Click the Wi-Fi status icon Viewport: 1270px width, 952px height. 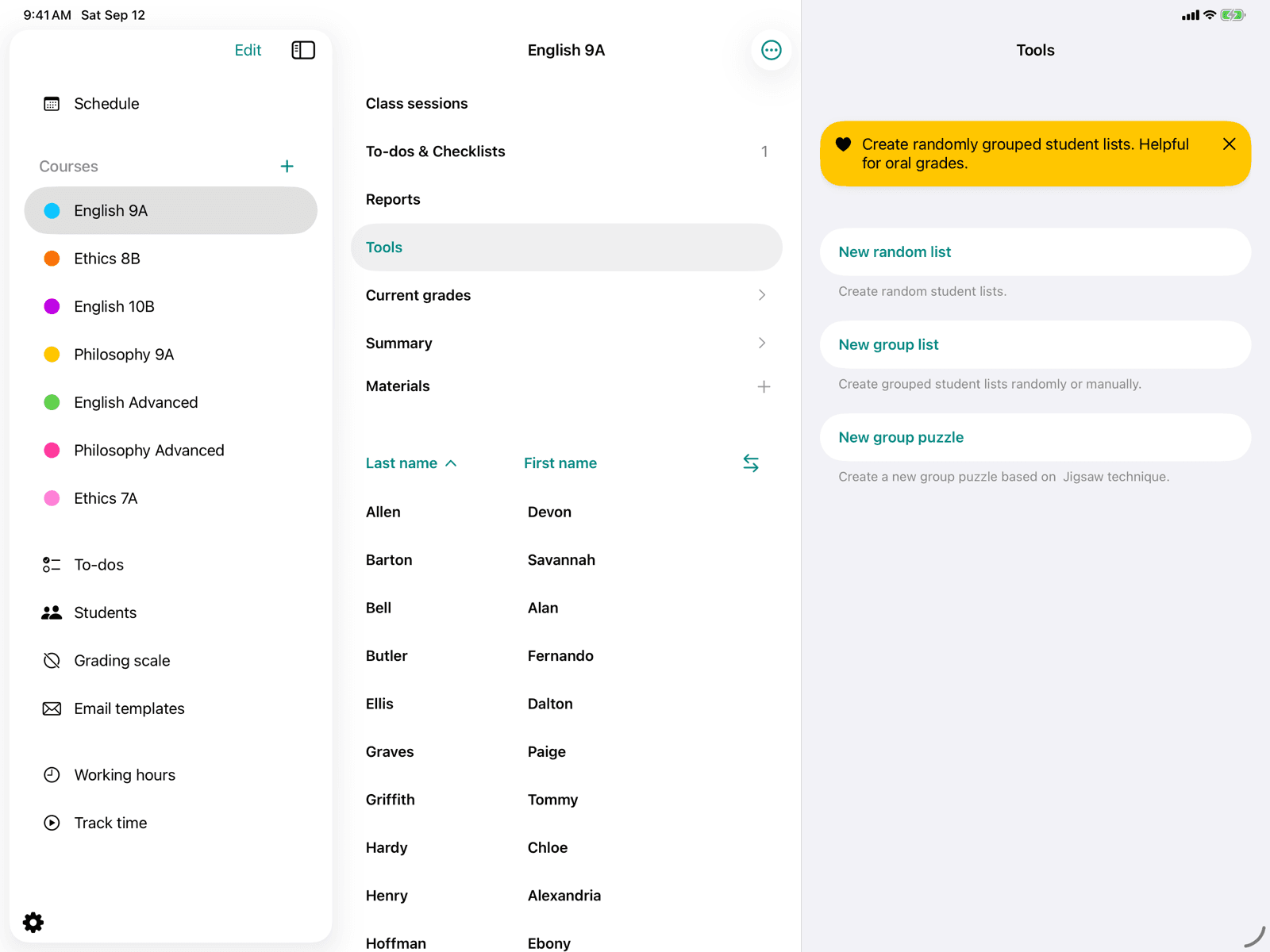coord(1210,15)
